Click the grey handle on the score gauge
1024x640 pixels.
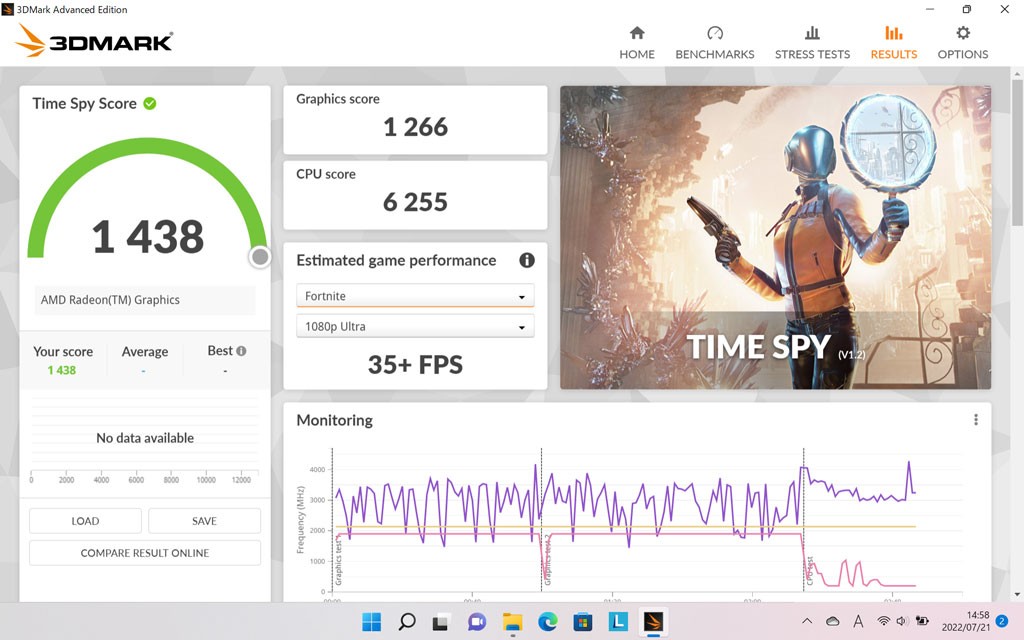click(x=260, y=257)
